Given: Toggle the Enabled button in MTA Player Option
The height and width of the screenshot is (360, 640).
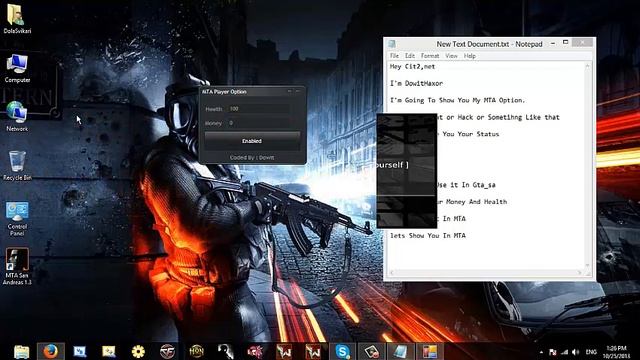Looking at the screenshot, I should [252, 141].
